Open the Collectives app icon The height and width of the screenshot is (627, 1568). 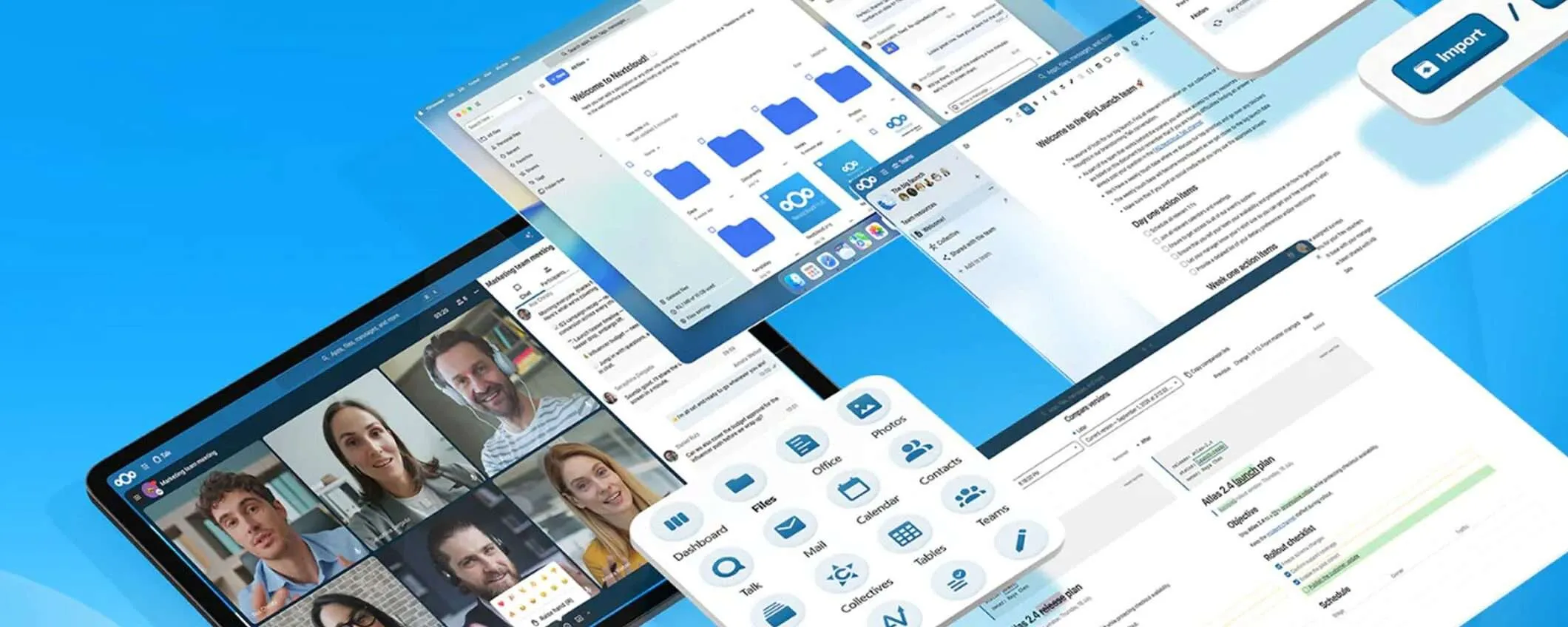click(x=841, y=574)
